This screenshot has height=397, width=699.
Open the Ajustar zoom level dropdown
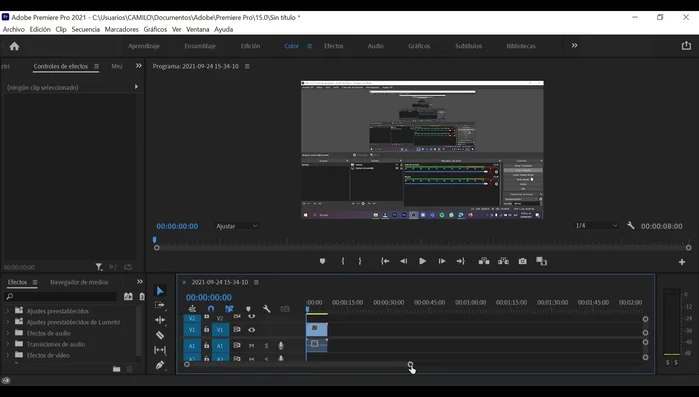coord(237,226)
